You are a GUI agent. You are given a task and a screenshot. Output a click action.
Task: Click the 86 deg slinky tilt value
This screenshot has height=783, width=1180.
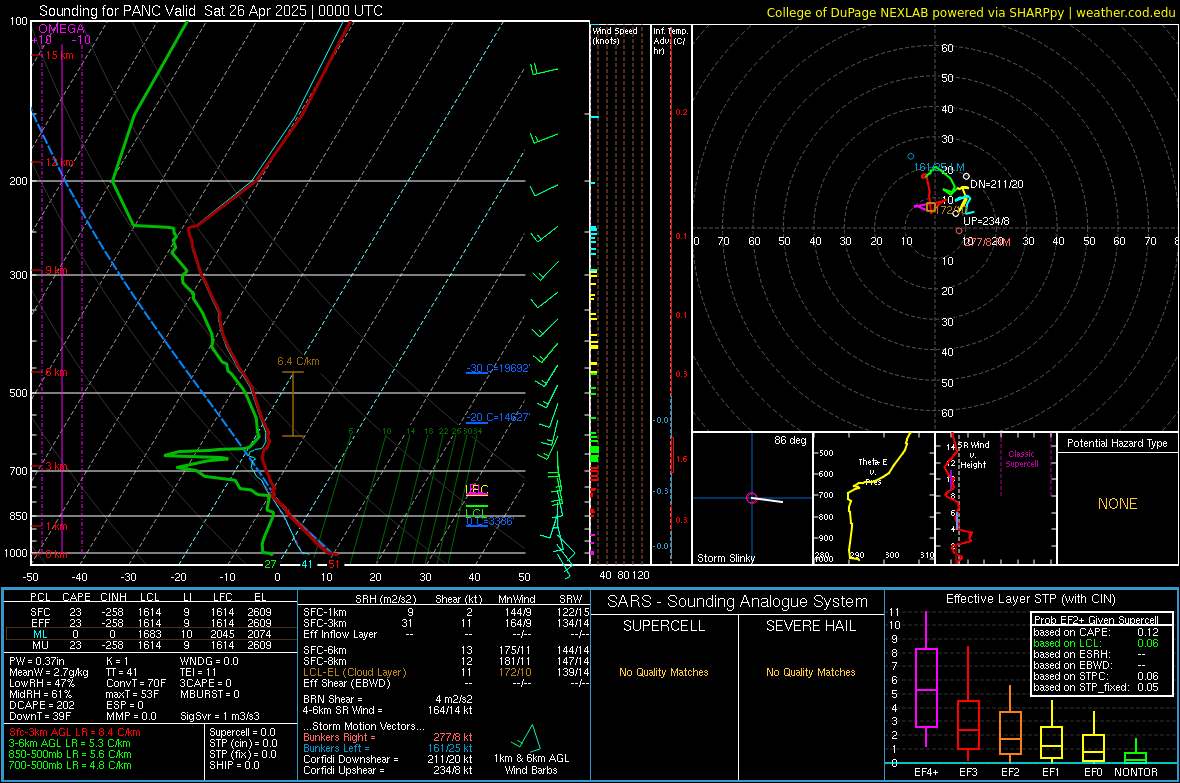pyautogui.click(x=790, y=440)
